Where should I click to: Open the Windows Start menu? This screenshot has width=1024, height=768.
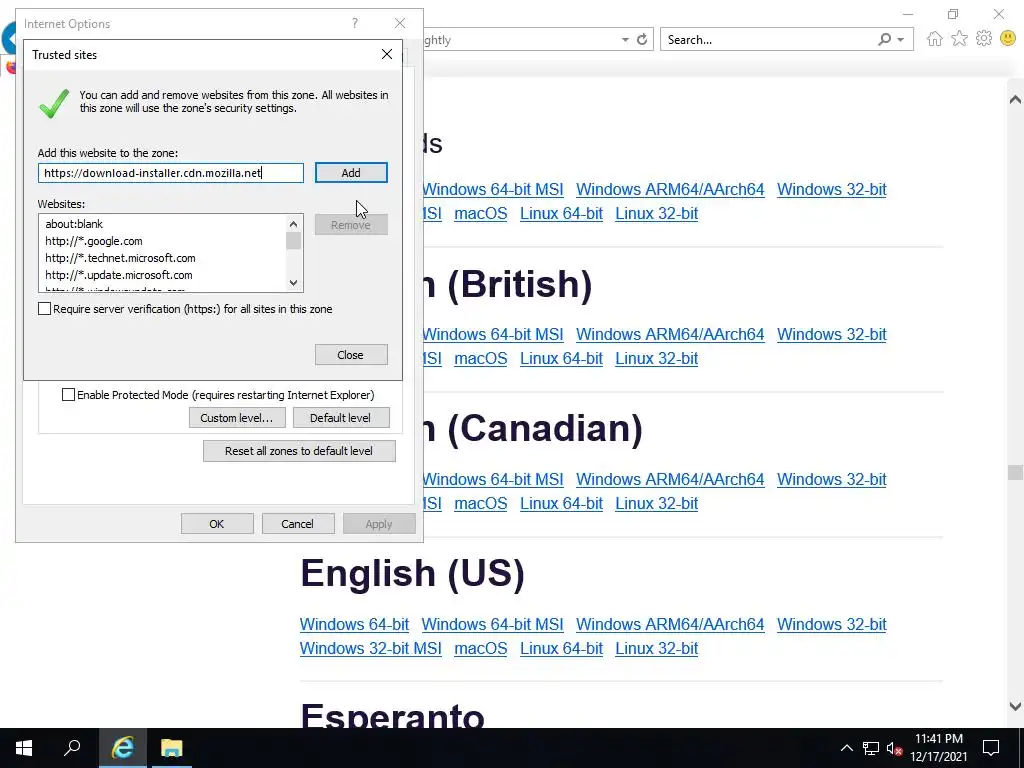pyautogui.click(x=24, y=748)
